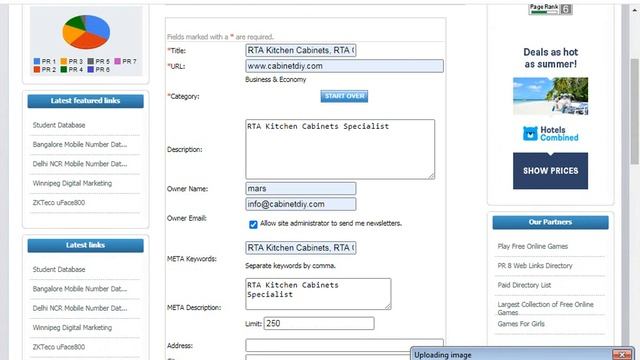Click the Address input field
This screenshot has width=640, height=360.
point(344,345)
